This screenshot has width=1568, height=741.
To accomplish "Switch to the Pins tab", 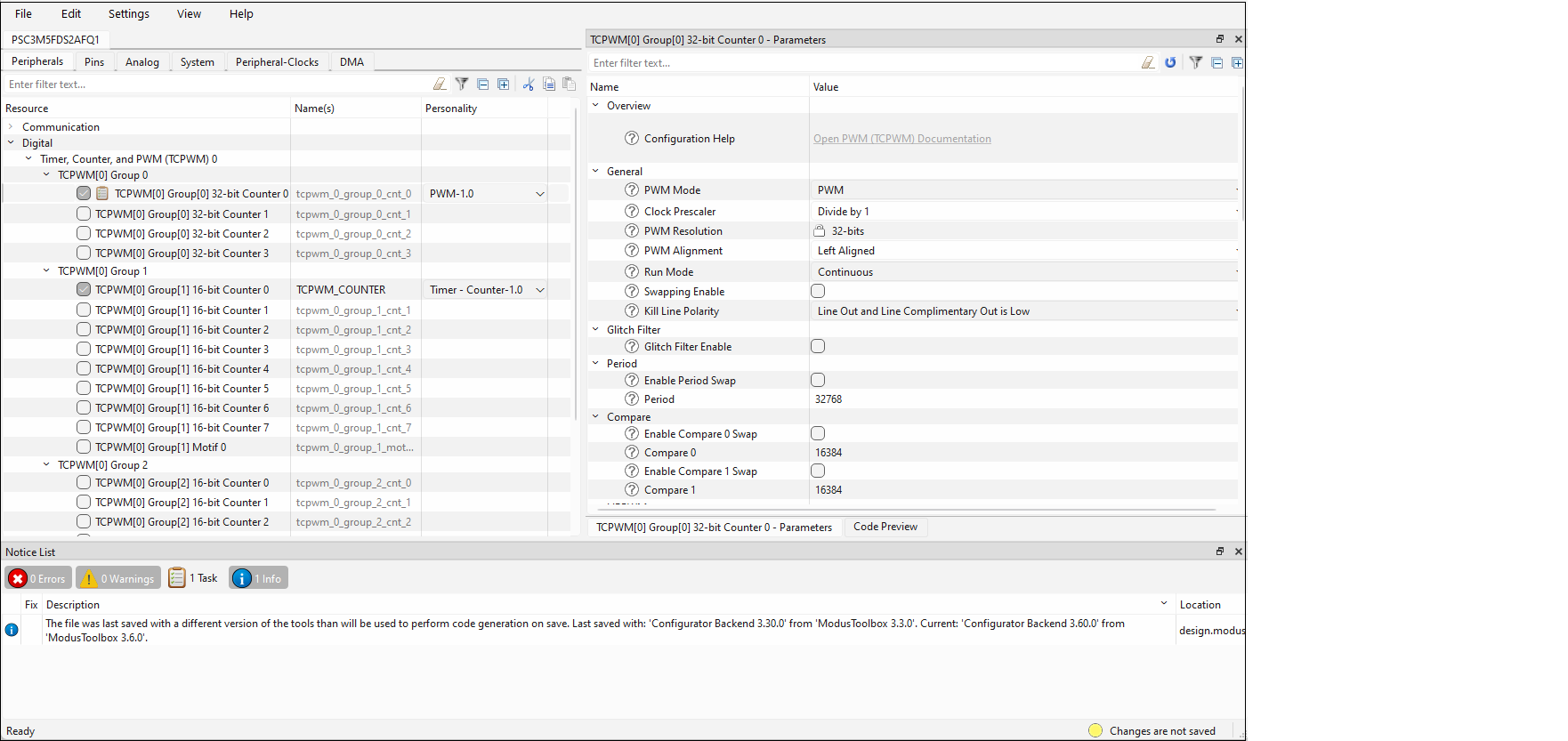I will 94,62.
